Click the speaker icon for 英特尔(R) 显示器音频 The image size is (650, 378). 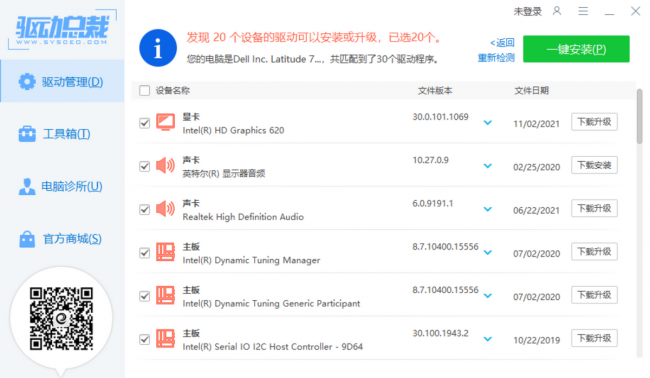(x=165, y=166)
